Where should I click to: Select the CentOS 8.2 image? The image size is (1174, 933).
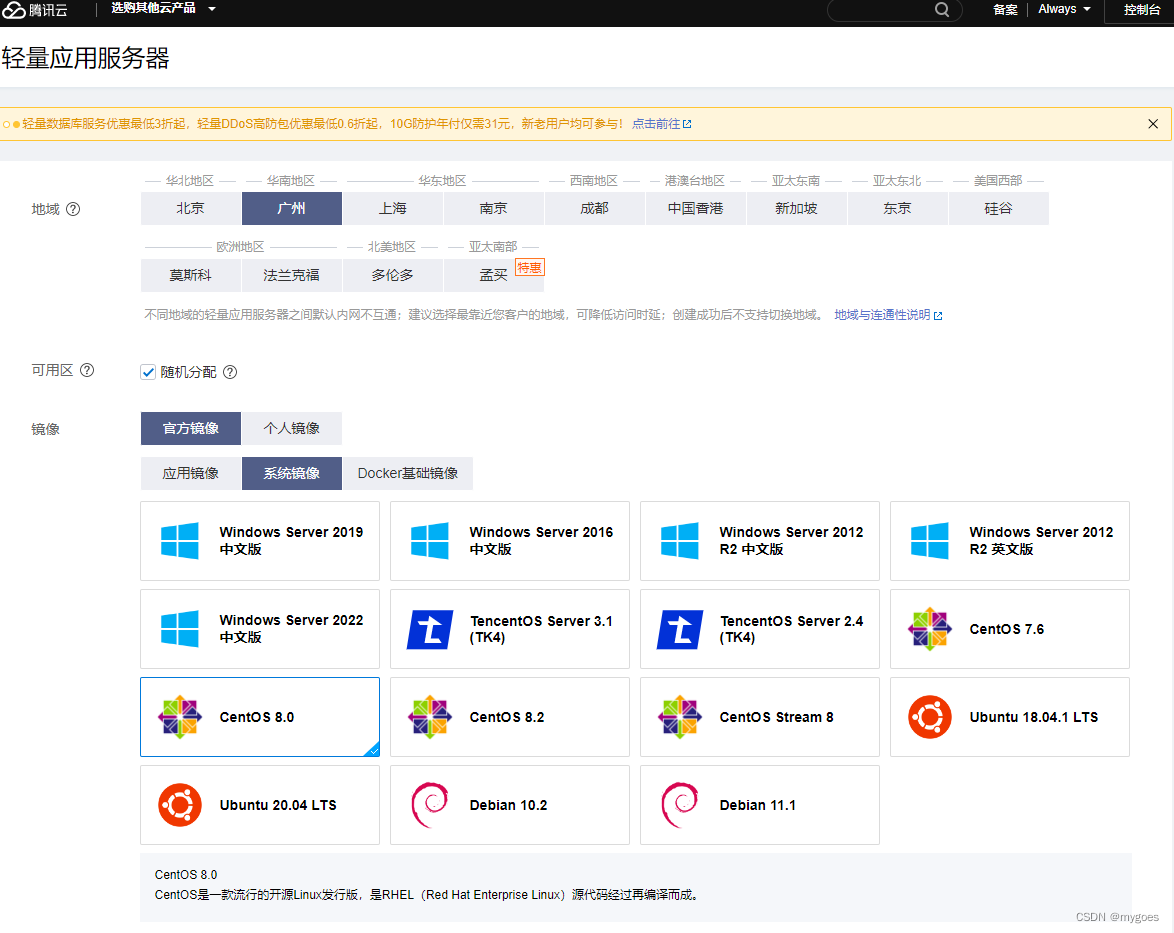tap(510, 717)
